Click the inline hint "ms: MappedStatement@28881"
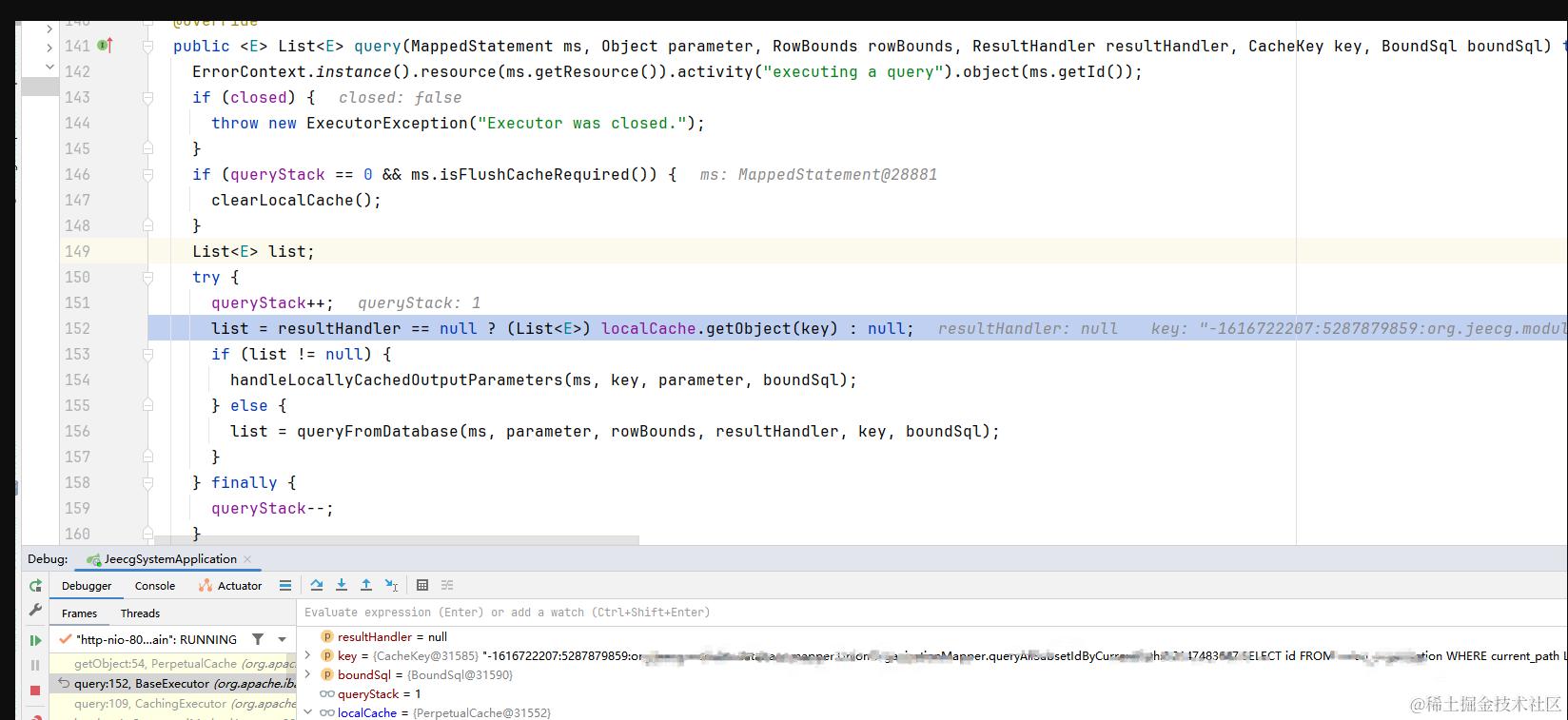 (x=819, y=174)
